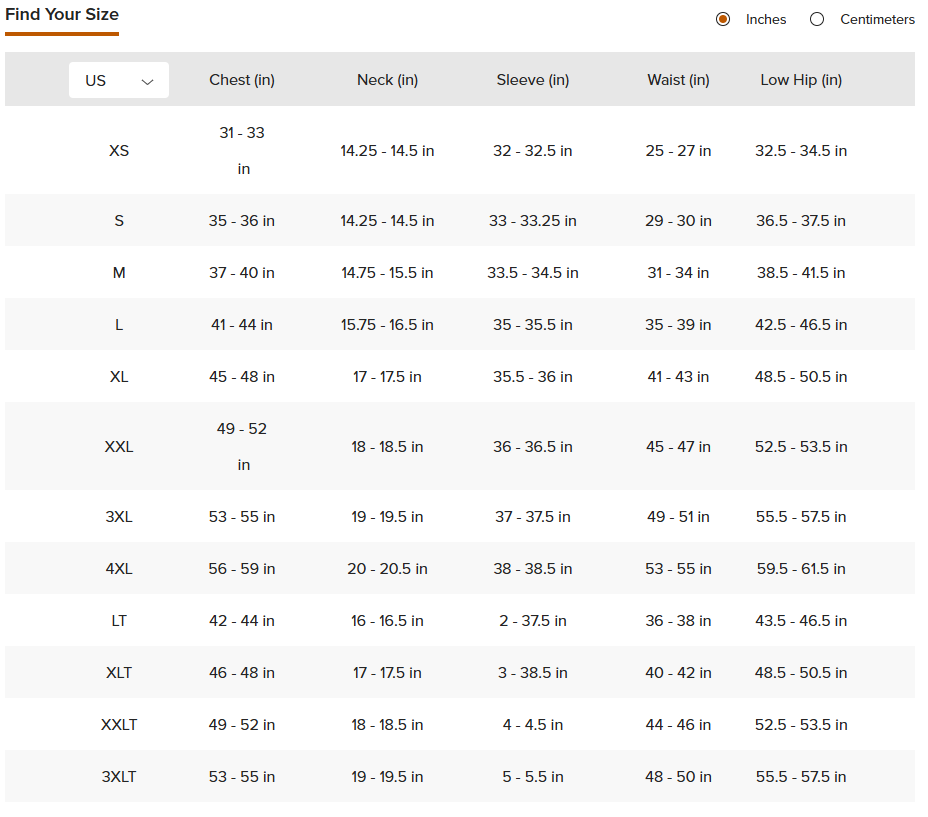
Task: Click L low hip value 42.5 - 46.5 in
Action: click(801, 325)
